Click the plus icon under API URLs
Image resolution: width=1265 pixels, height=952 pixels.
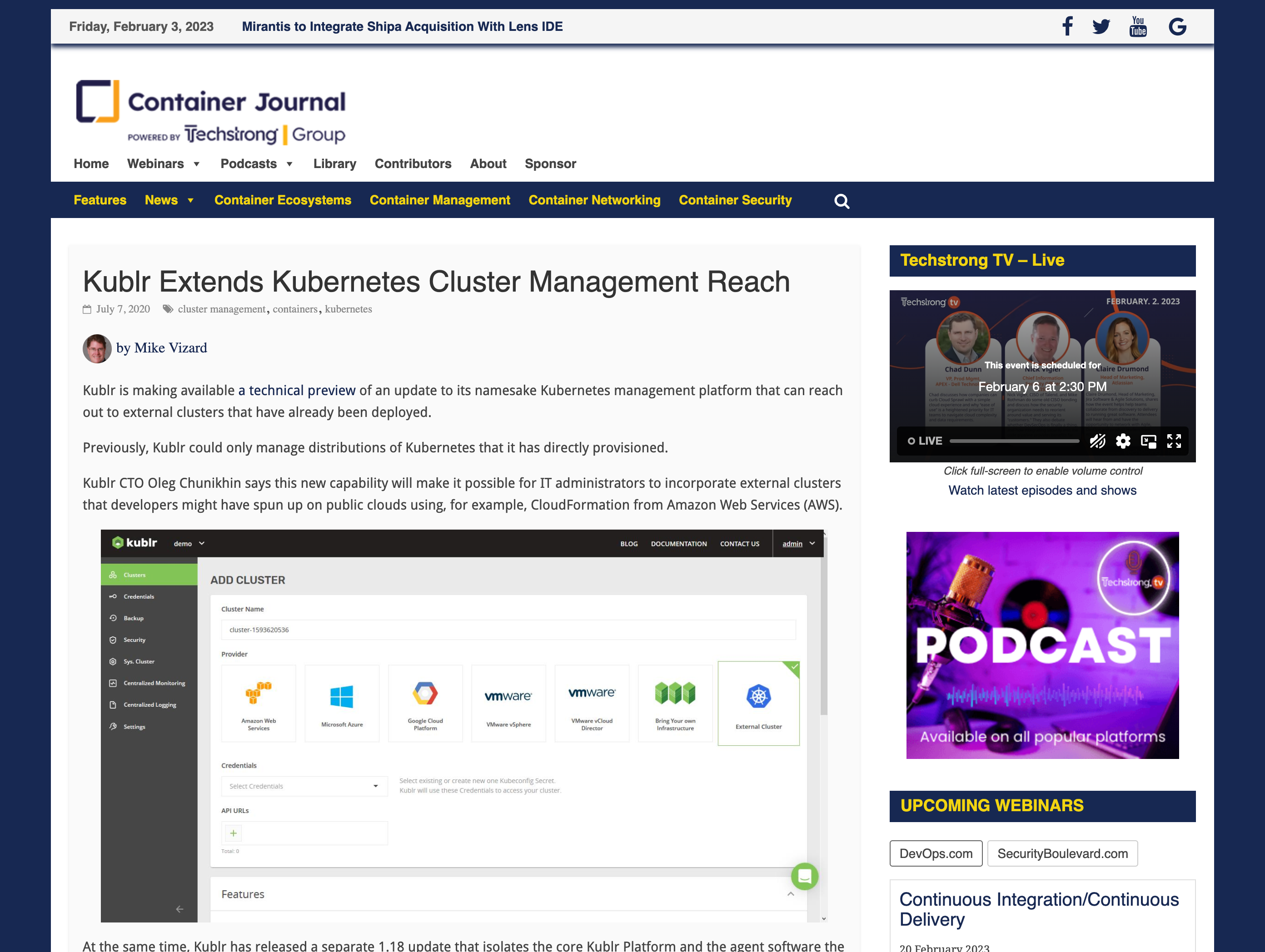(x=233, y=833)
